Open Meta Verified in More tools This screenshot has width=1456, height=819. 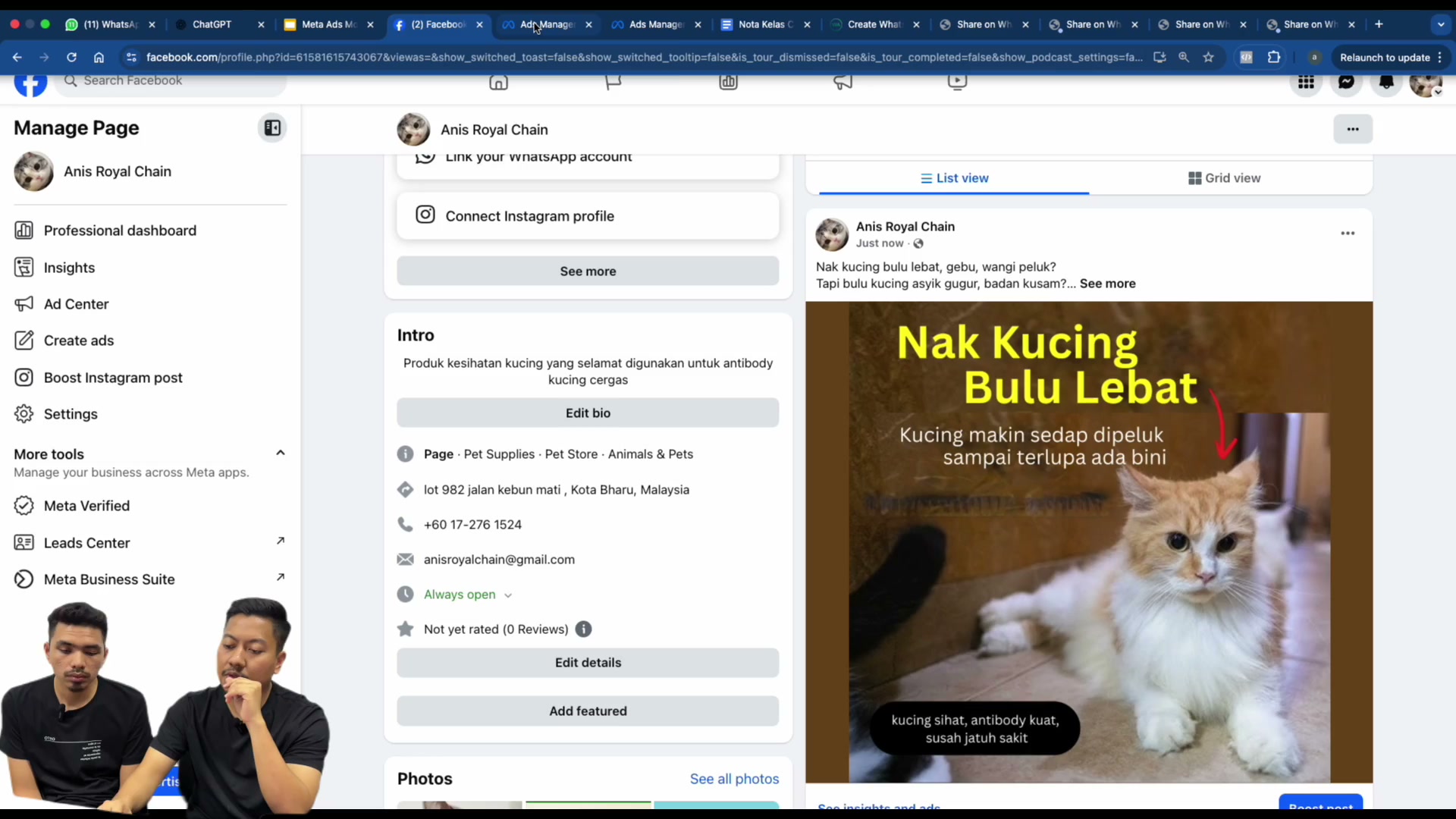(86, 506)
